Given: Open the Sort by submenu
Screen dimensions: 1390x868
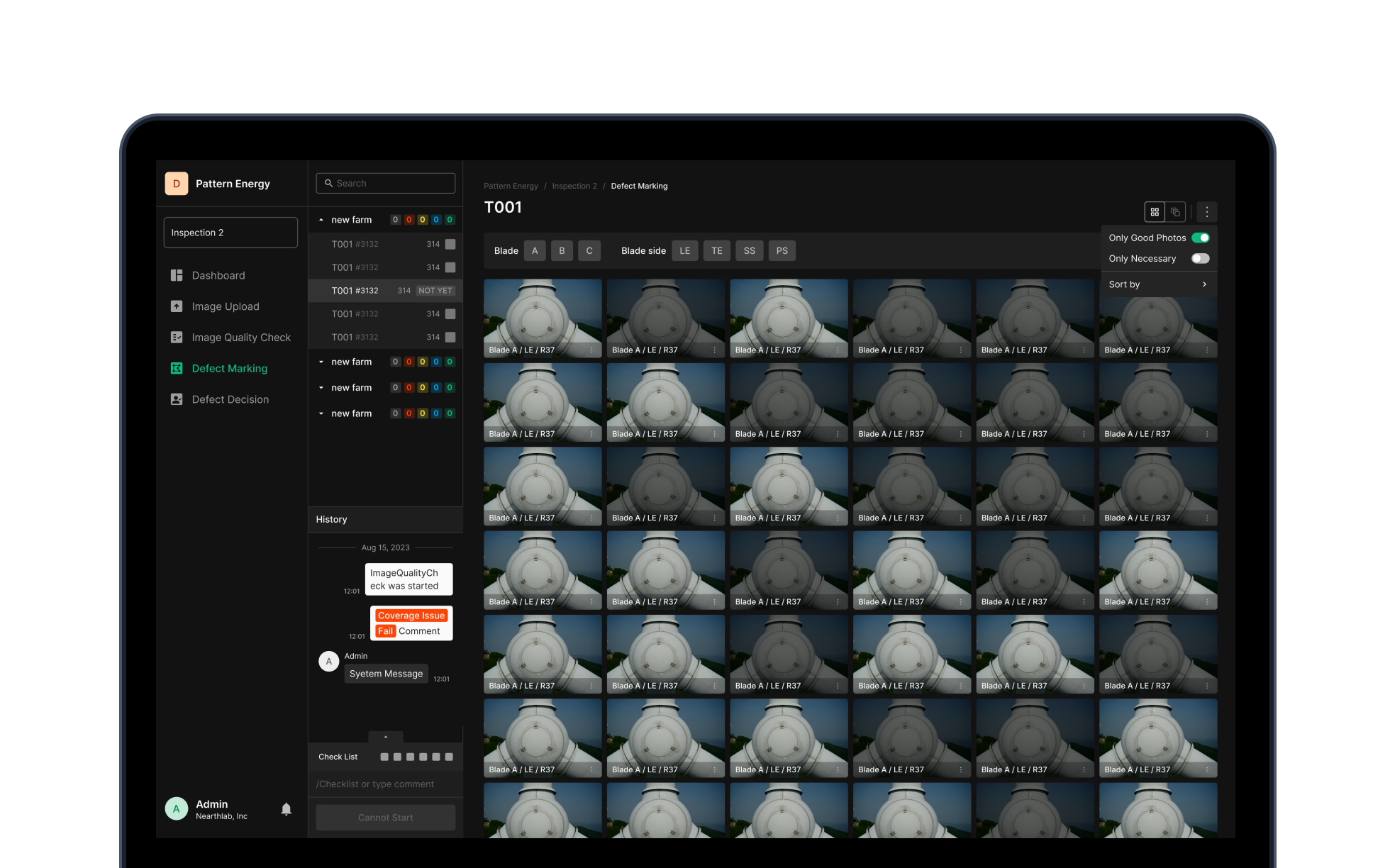Looking at the screenshot, I should (x=1158, y=284).
